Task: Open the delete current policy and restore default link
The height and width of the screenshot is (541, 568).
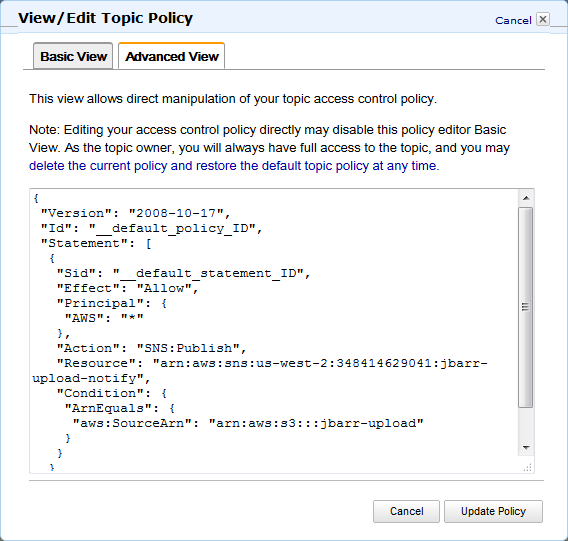Action: (234, 166)
